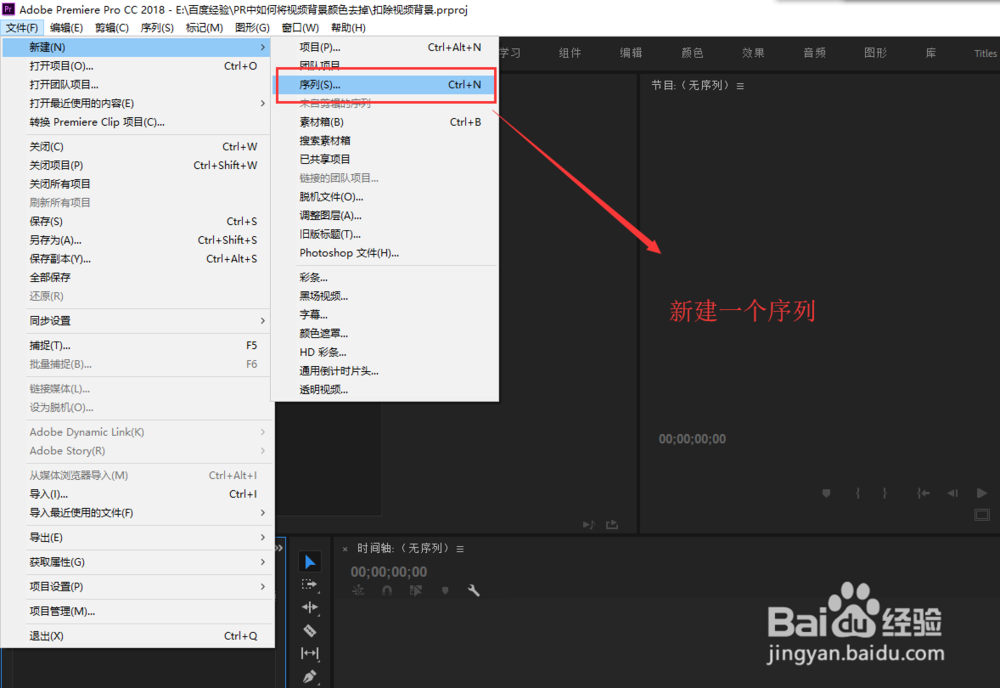Expand the 获取属性(G) submenu
The width and height of the screenshot is (1000, 688).
[x=137, y=562]
